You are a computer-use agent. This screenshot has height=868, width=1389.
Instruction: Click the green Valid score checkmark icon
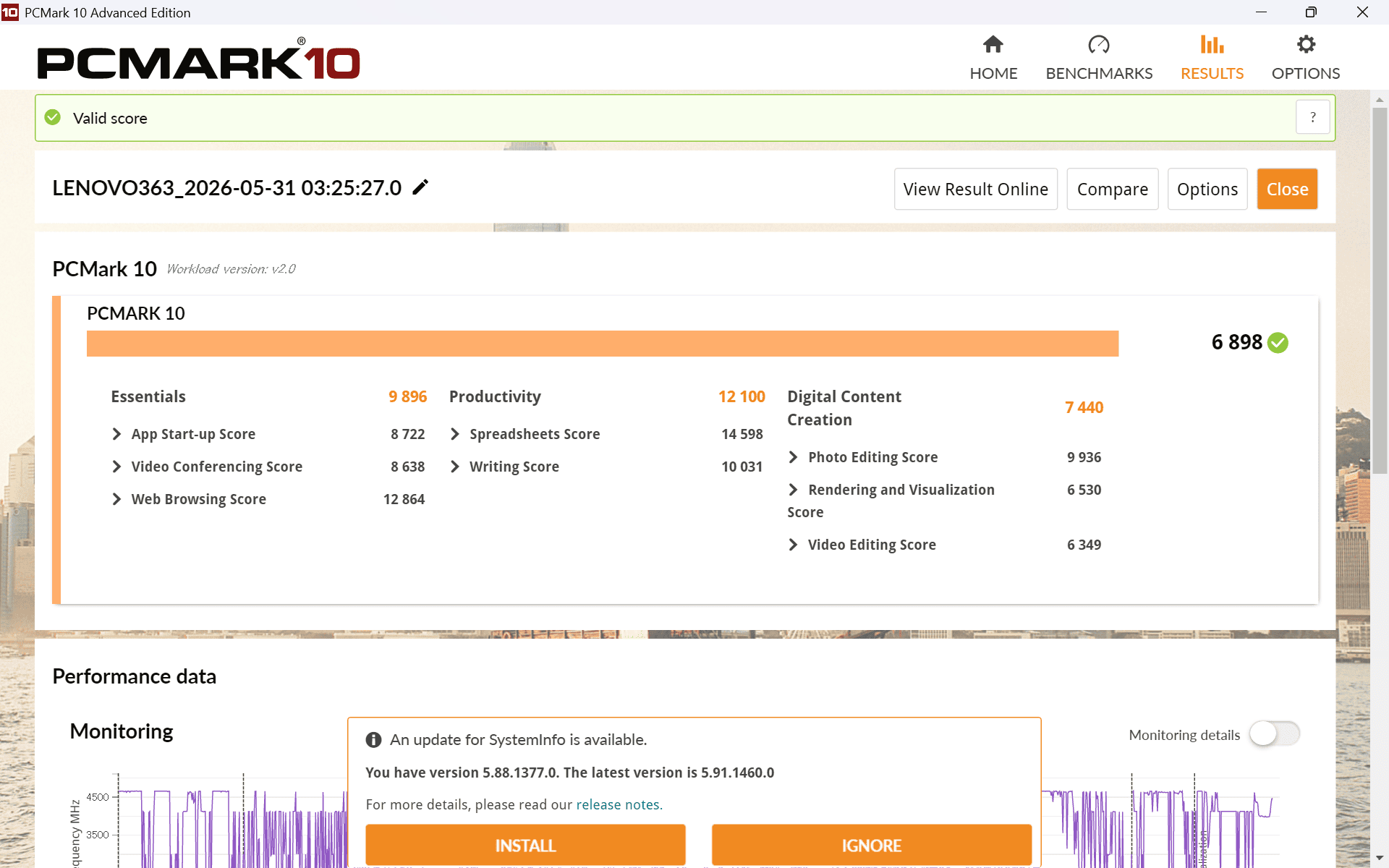(x=53, y=117)
